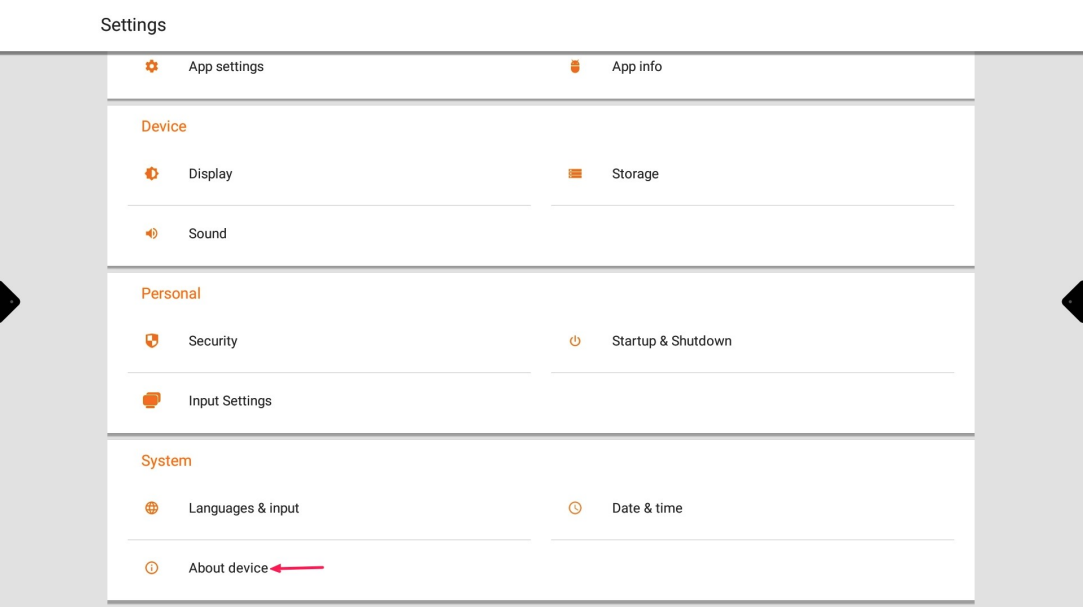Click the Security shield icon
This screenshot has height=609, width=1084.
pyautogui.click(x=152, y=341)
